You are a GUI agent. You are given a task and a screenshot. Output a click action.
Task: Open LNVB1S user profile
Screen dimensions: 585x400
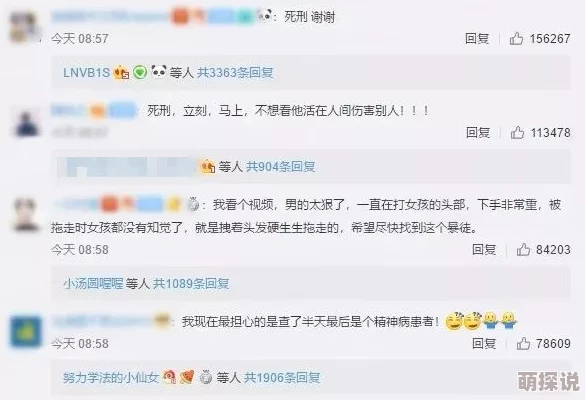tap(86, 72)
